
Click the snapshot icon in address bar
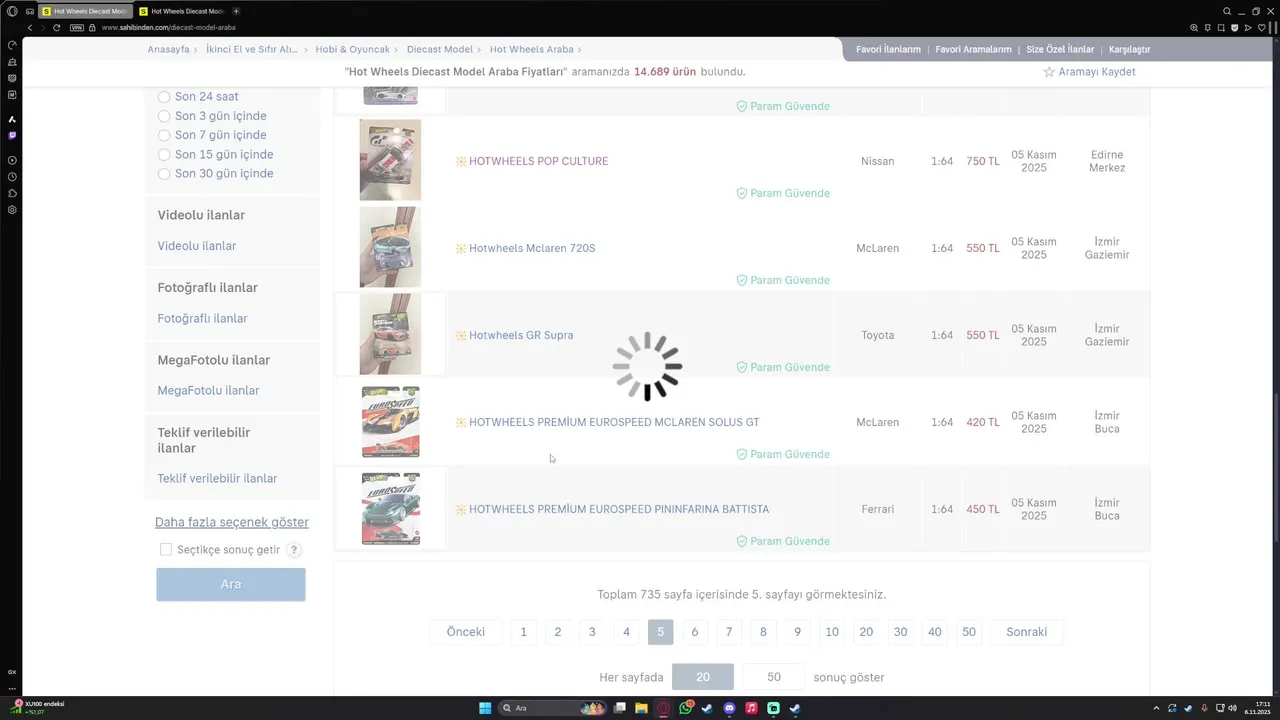1221,27
